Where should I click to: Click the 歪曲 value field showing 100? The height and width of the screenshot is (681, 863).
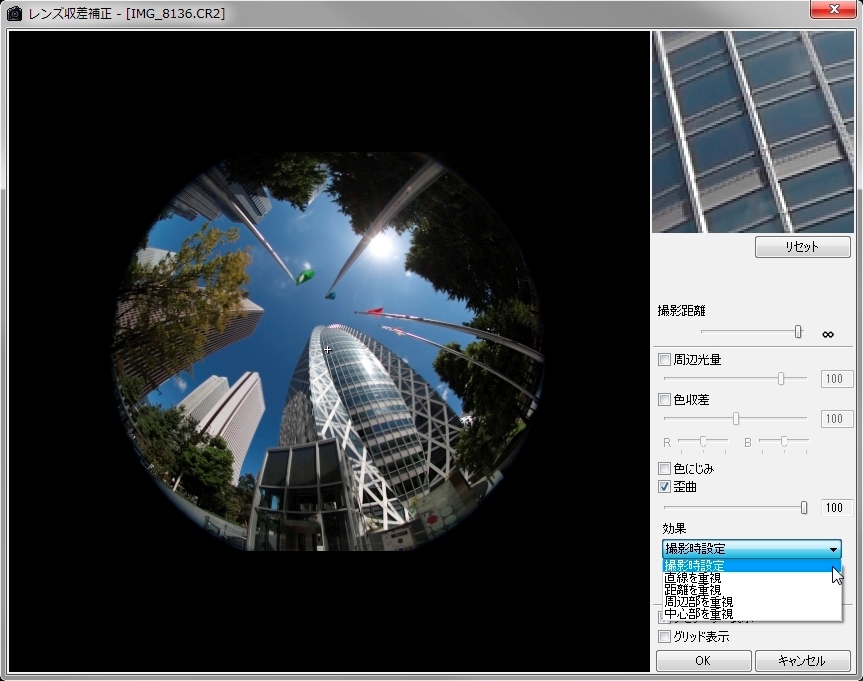[x=837, y=507]
